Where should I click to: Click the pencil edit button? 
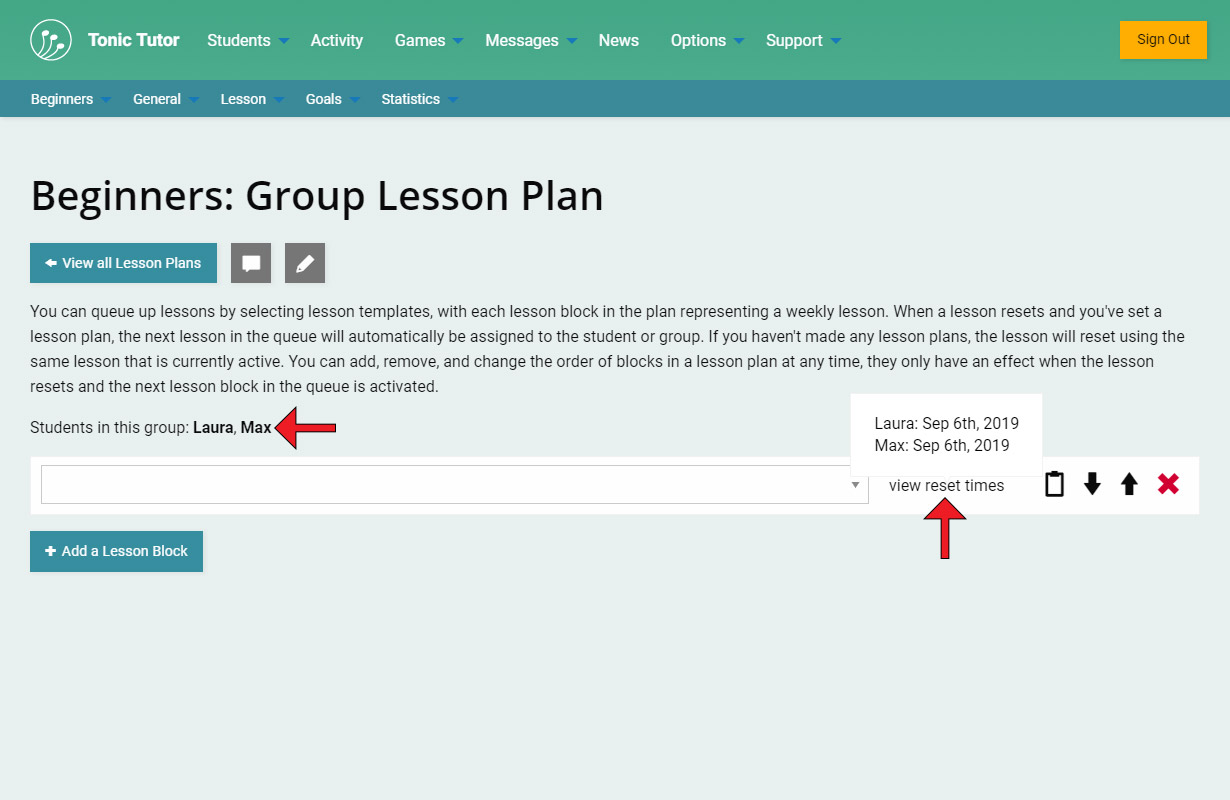pos(305,263)
